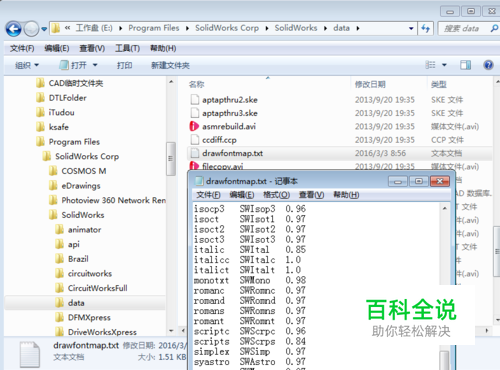The width and height of the screenshot is (500, 370).
Task: Open Notepad 格式(O) menu
Action: tap(276, 195)
